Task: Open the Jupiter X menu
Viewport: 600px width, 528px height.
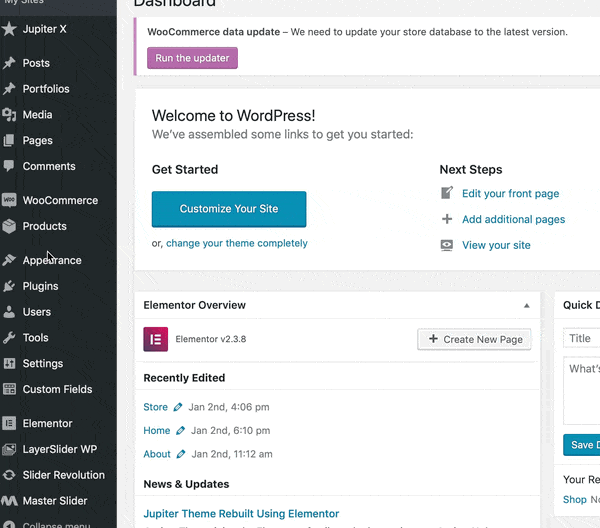Action: coord(44,29)
